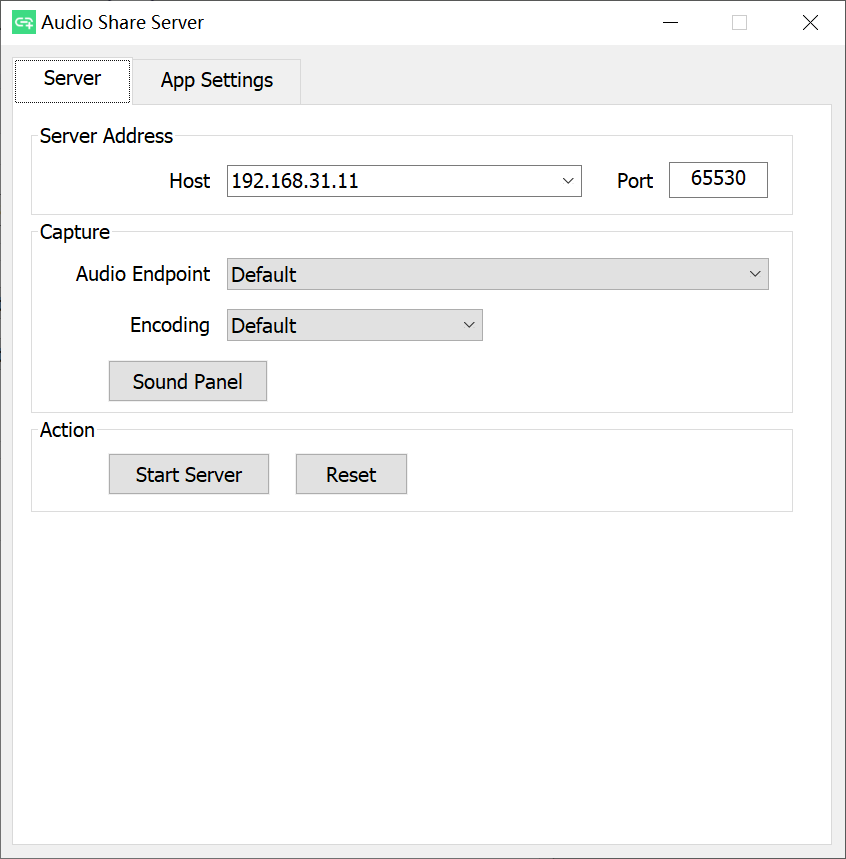Screen dimensions: 846x859
Task: Open the Encoding dropdown list
Action: click(354, 325)
